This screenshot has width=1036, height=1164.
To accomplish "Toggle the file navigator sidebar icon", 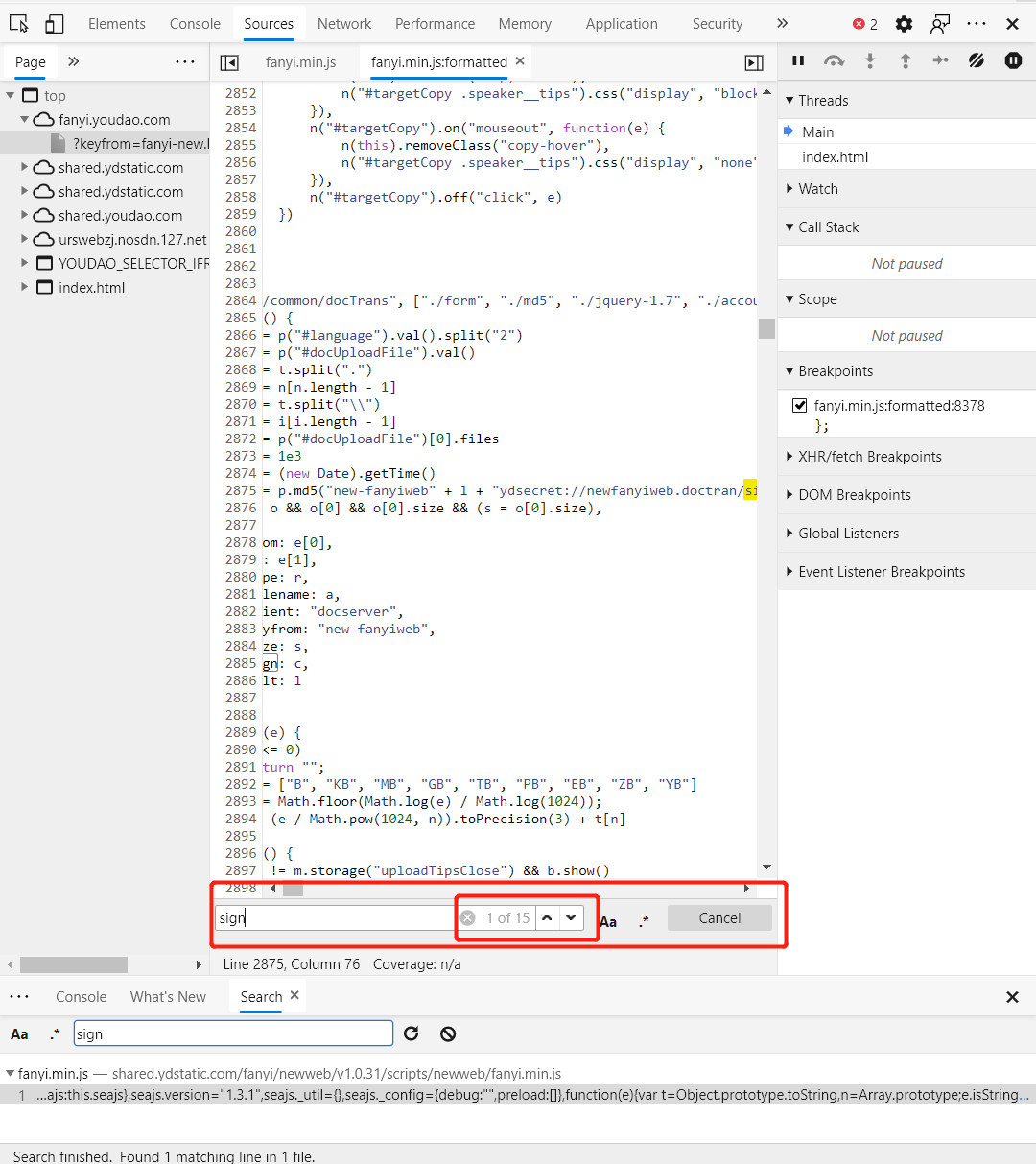I will point(229,62).
